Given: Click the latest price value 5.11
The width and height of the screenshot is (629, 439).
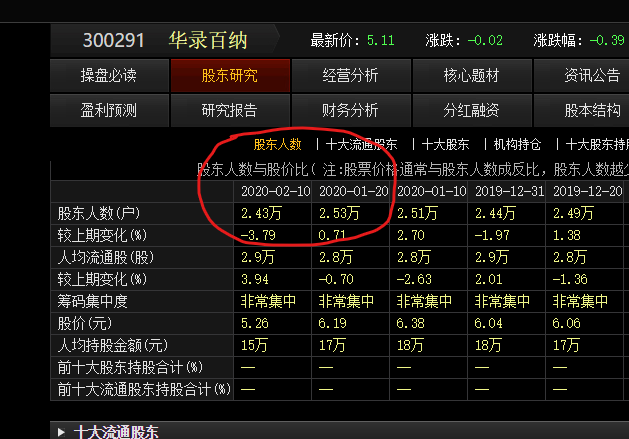Looking at the screenshot, I should click(380, 41).
